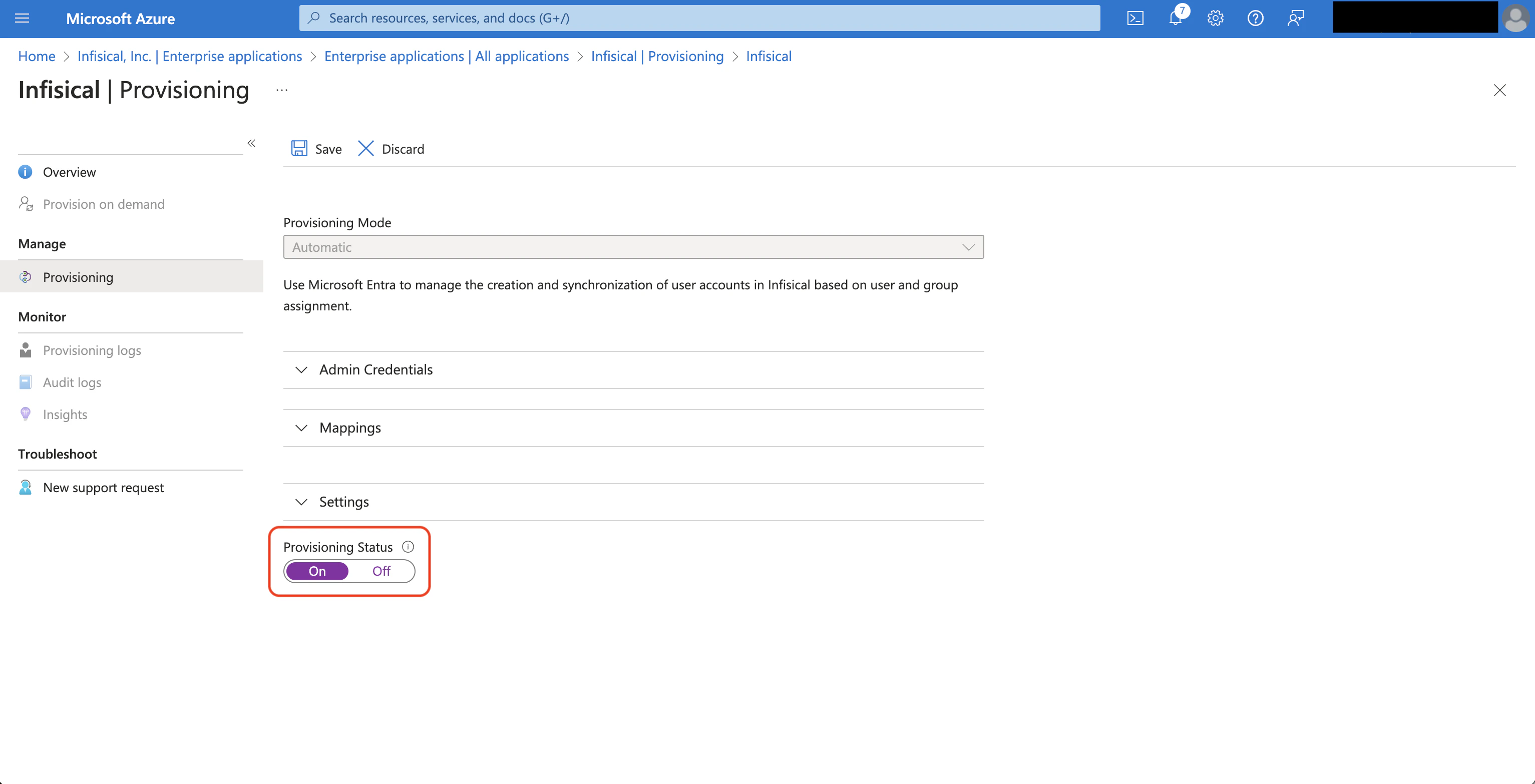1535x784 pixels.
Task: Select Provisioning in the Manage section
Action: (x=131, y=277)
